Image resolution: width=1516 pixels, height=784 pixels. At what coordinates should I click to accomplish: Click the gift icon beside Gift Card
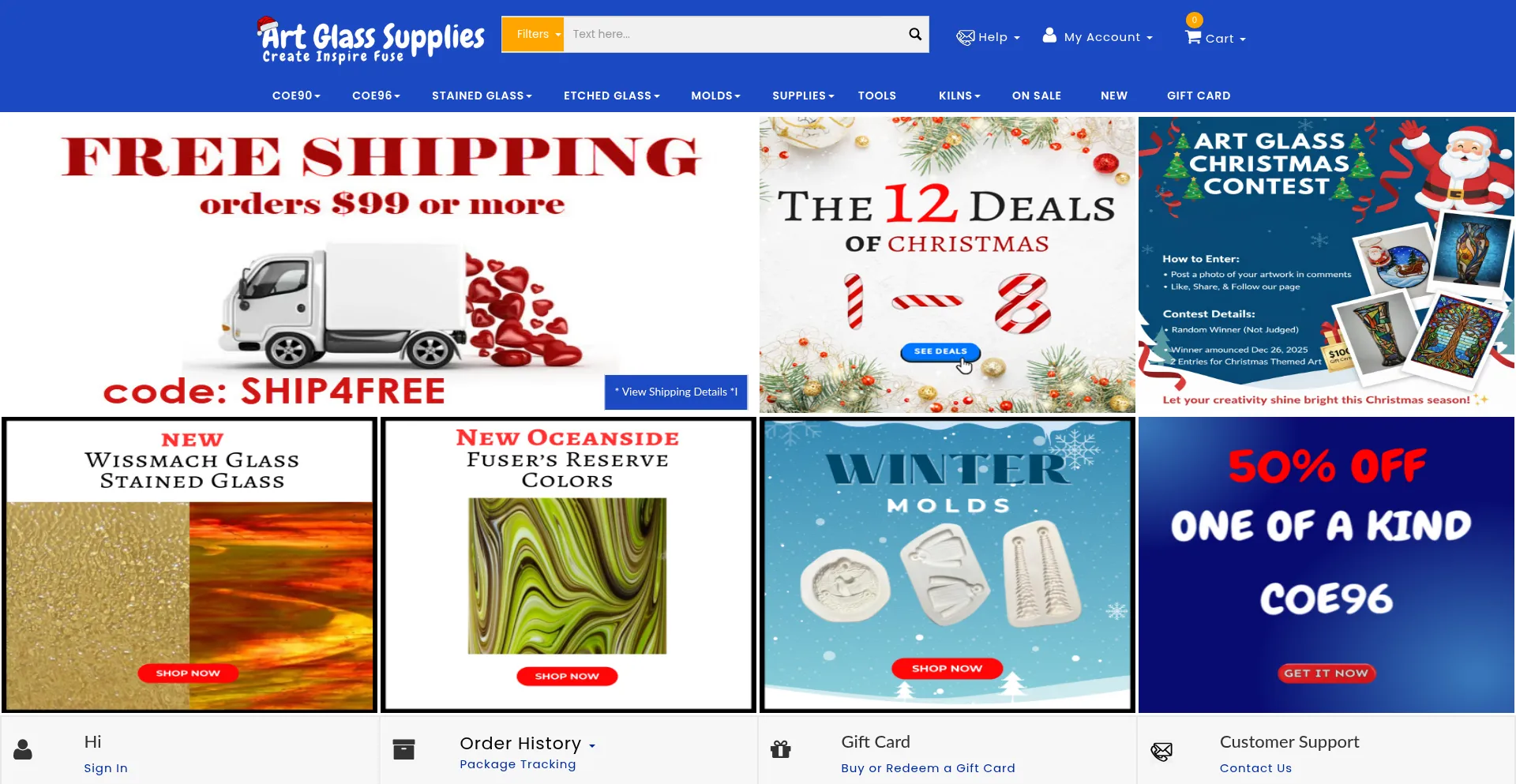(781, 749)
